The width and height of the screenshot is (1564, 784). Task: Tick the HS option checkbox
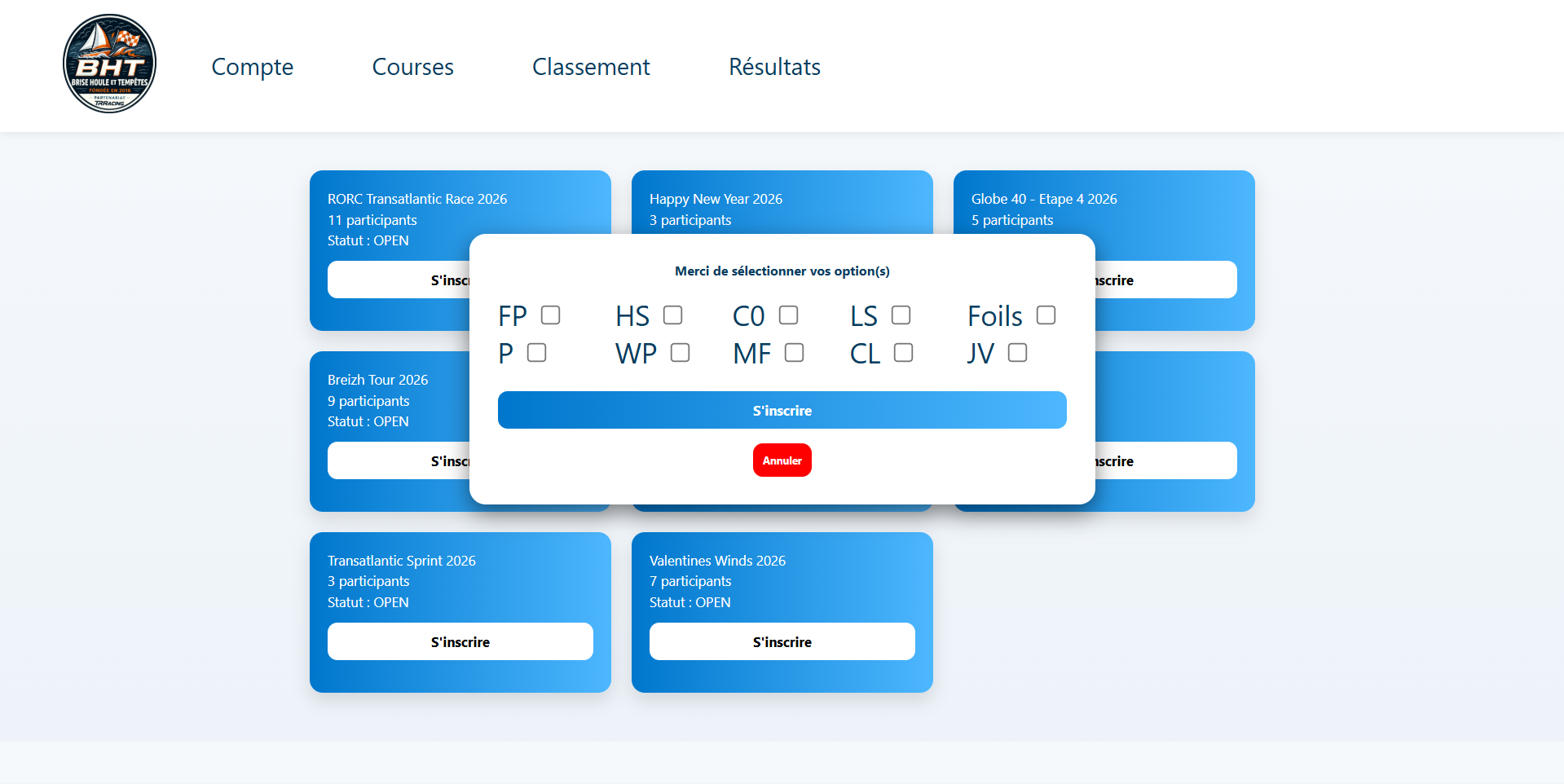pyautogui.click(x=672, y=315)
